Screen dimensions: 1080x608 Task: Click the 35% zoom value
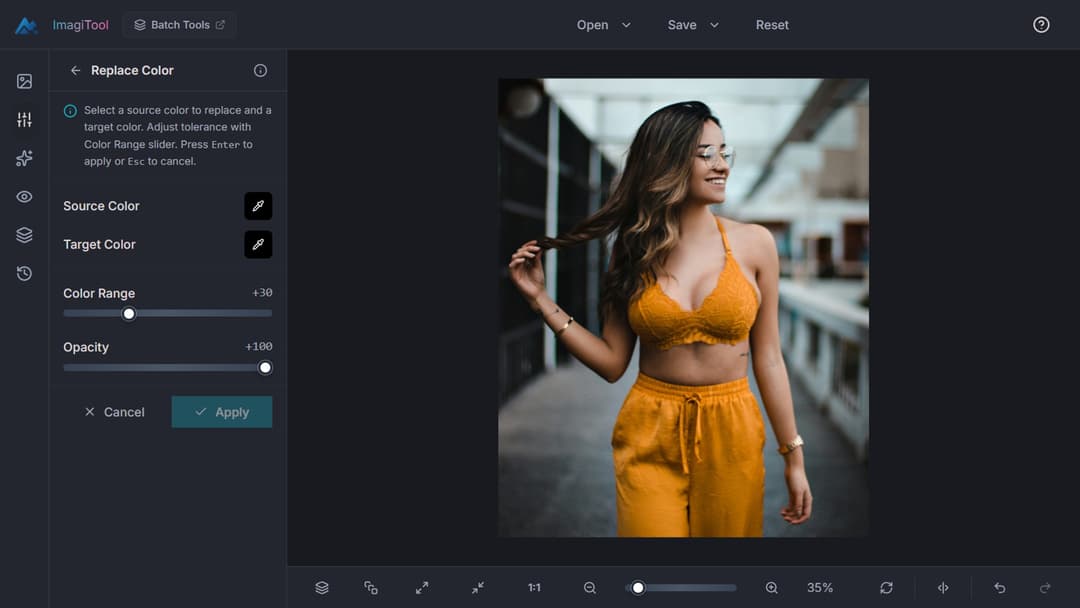point(820,587)
